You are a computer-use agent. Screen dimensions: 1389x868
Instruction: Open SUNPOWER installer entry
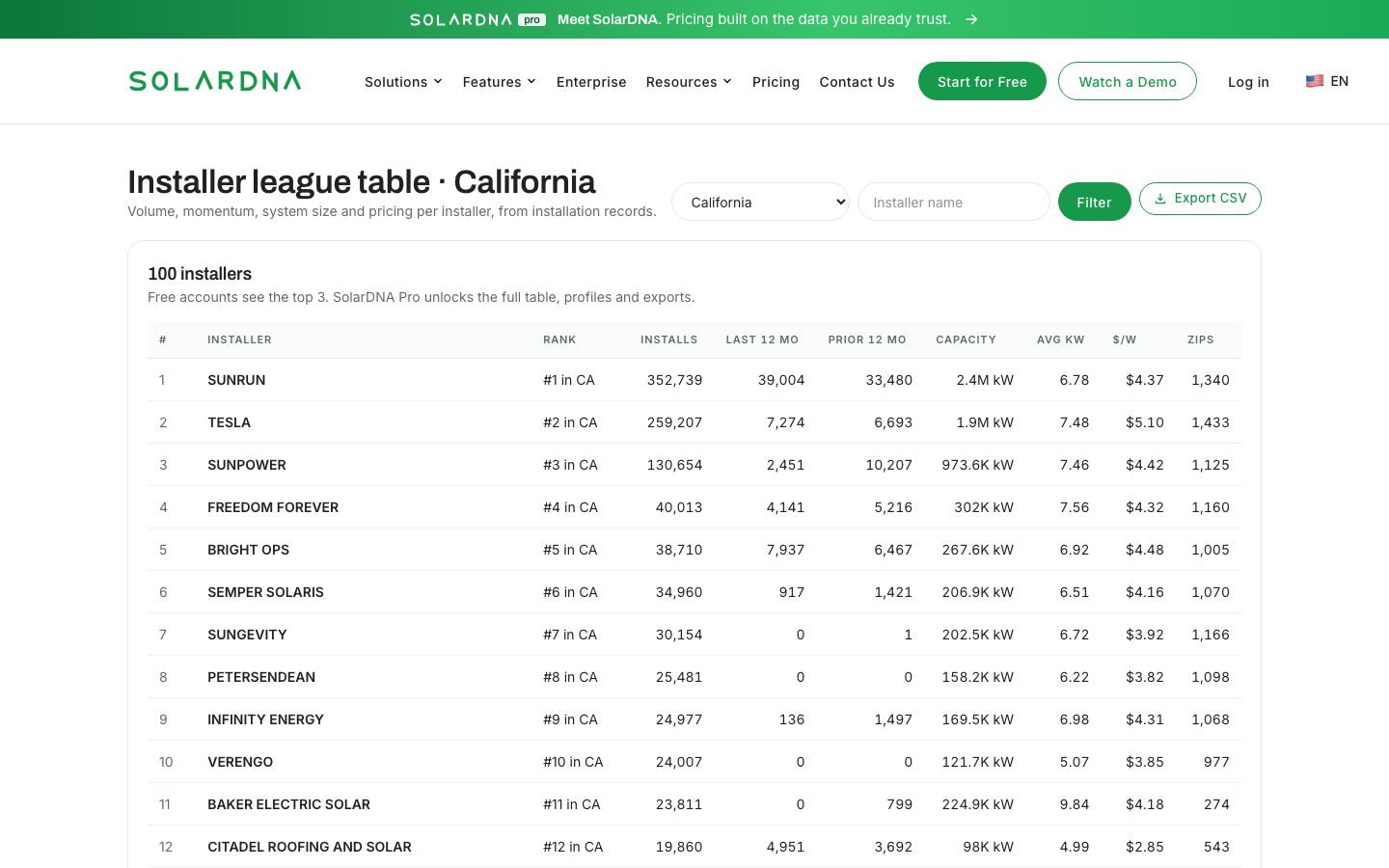coord(247,465)
